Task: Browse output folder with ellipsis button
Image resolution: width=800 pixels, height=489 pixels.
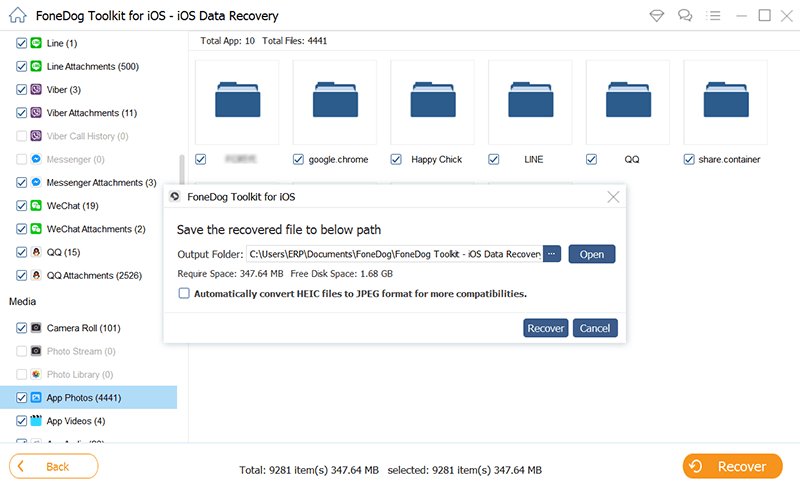Action: click(x=552, y=254)
